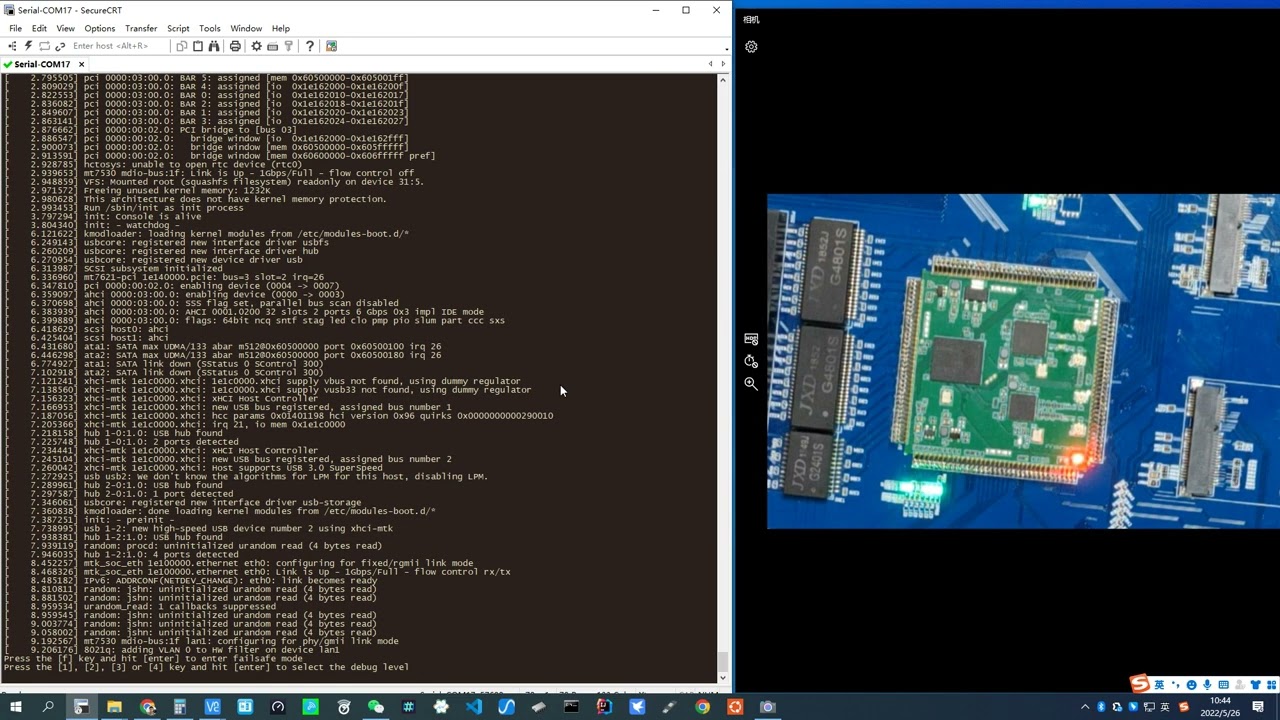Open the Options menu

click(99, 28)
